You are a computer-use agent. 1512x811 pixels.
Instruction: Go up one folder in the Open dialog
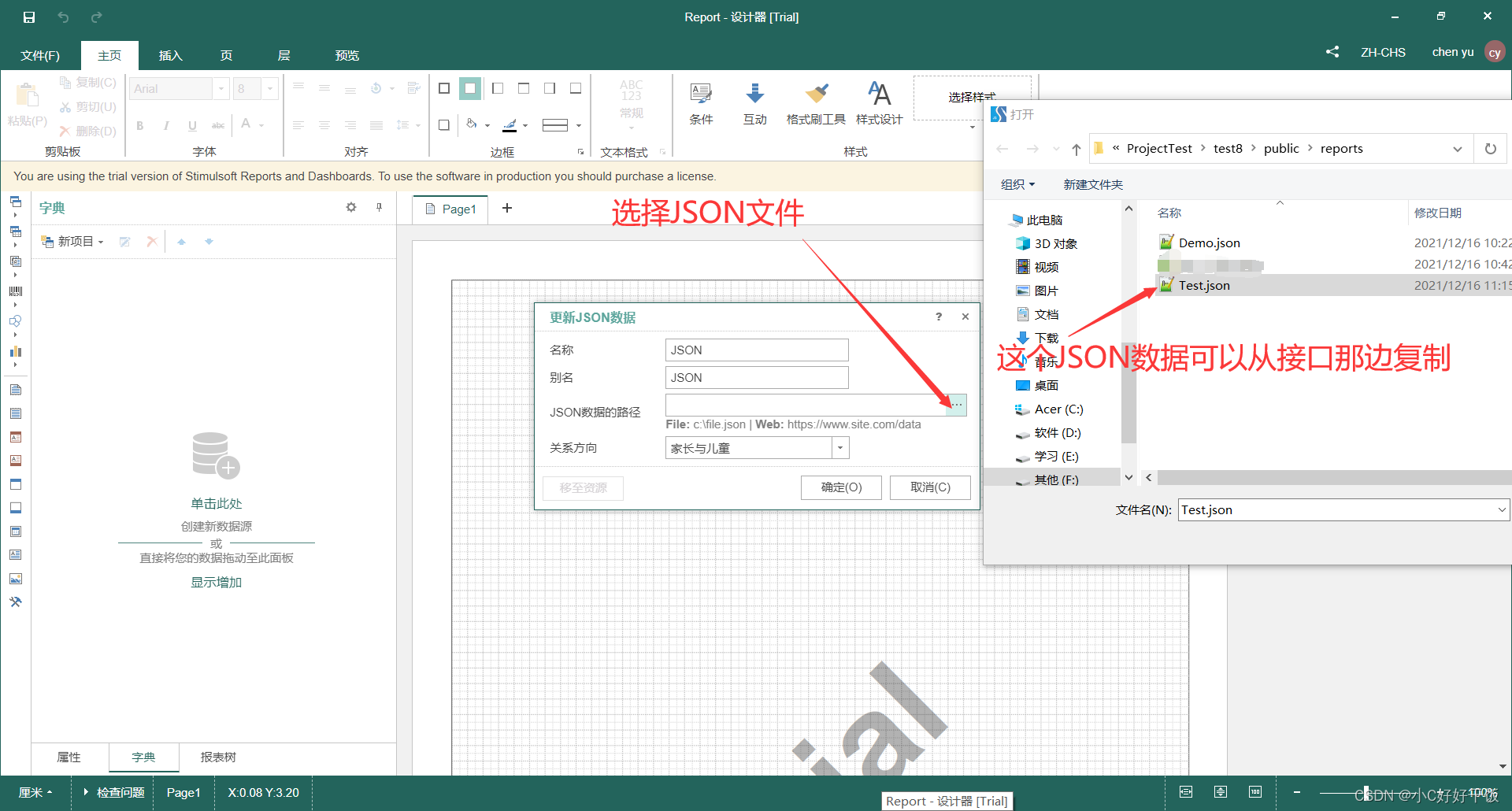[x=1076, y=149]
